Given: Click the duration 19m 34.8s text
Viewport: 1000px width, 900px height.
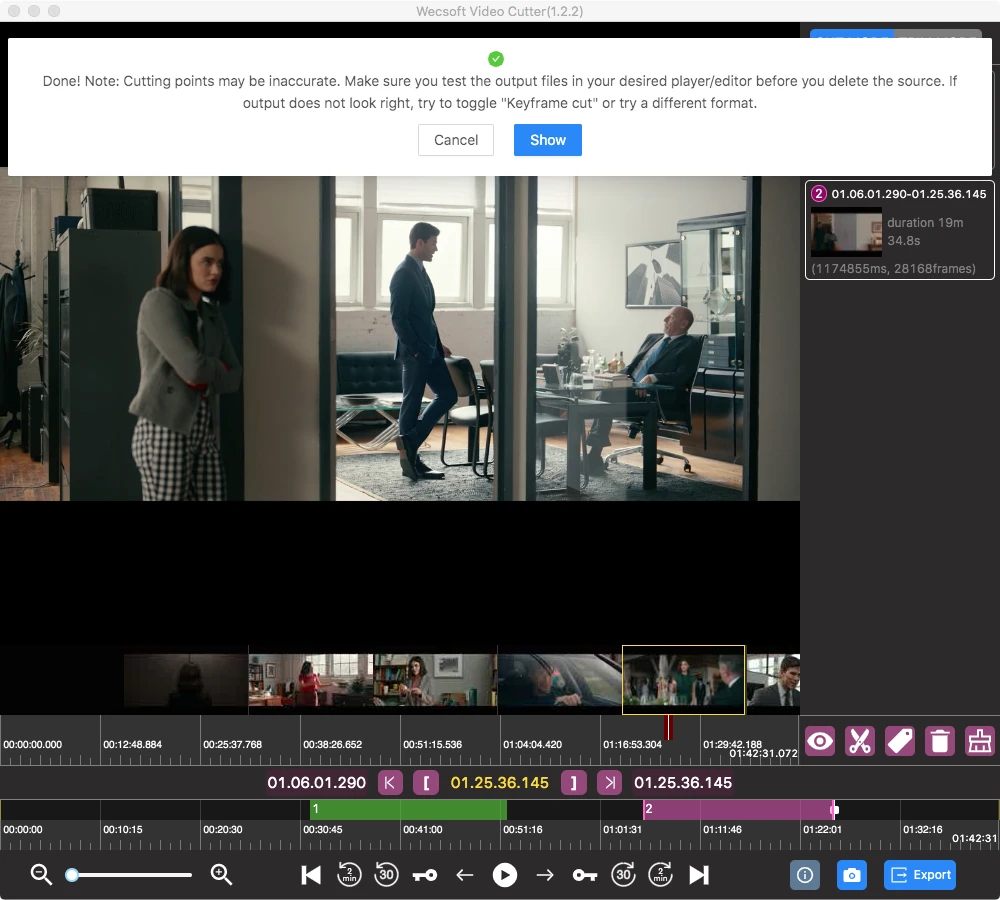Looking at the screenshot, I should (925, 232).
